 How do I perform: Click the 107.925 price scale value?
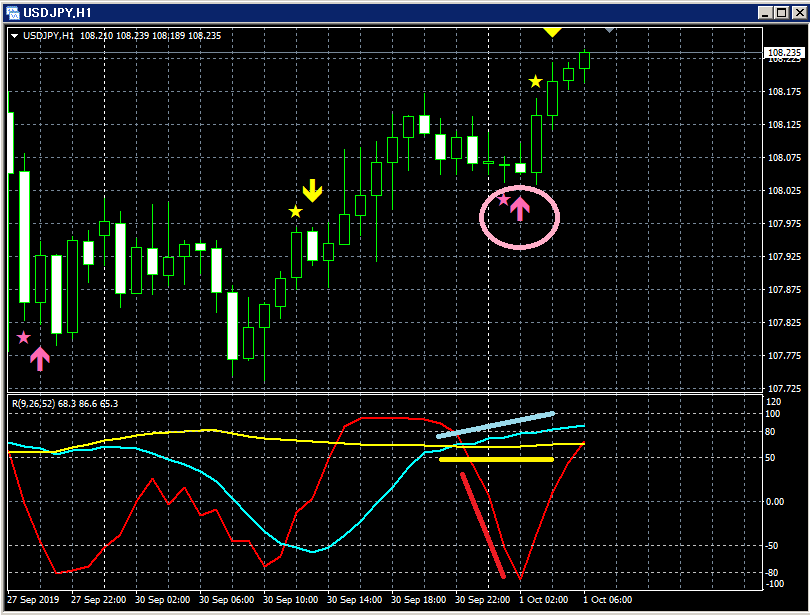[784, 257]
